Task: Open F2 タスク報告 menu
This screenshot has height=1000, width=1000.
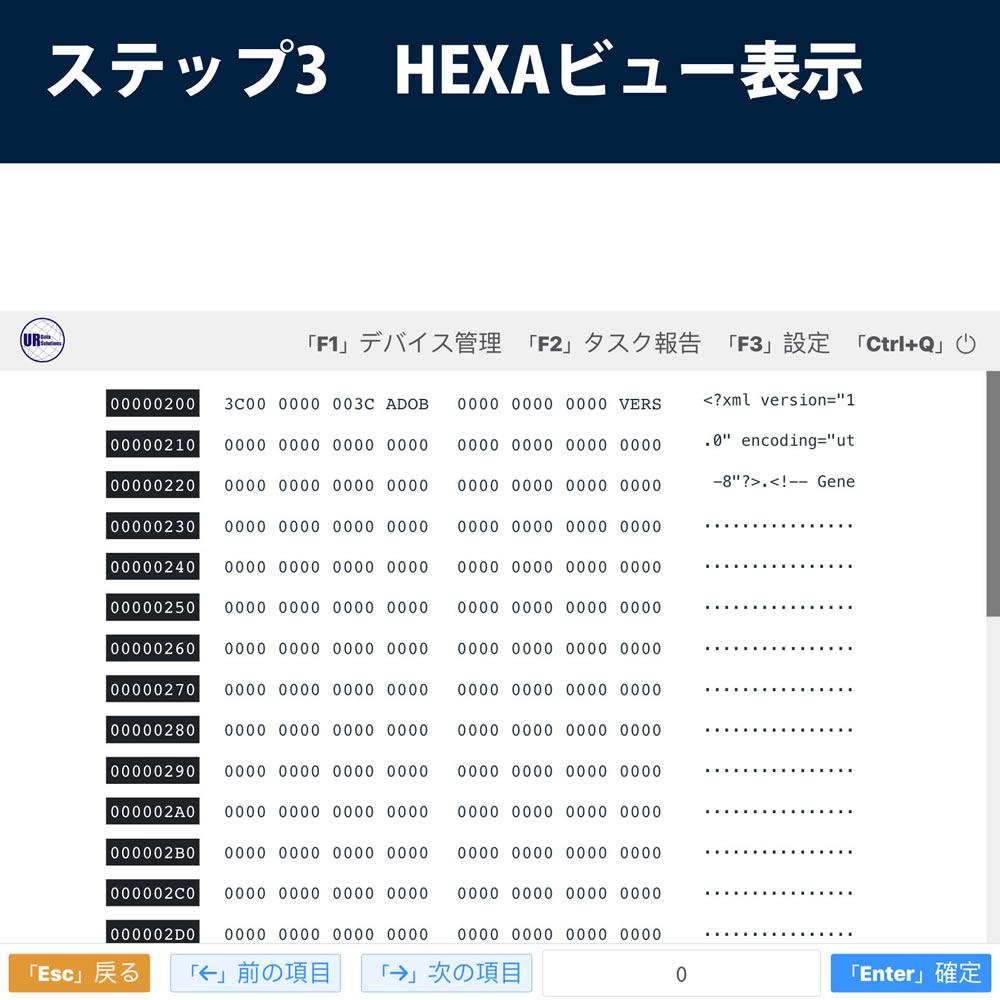Action: [x=613, y=344]
